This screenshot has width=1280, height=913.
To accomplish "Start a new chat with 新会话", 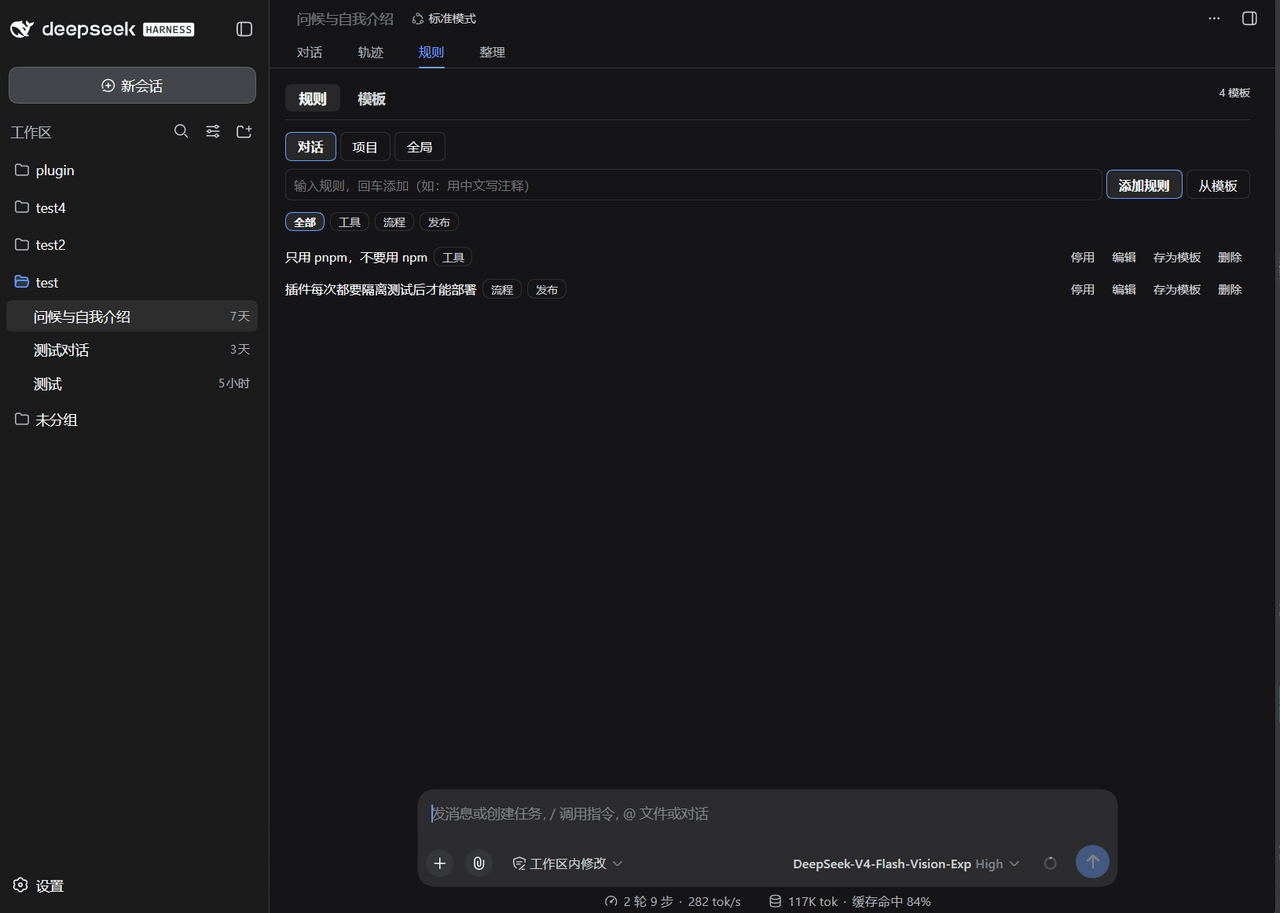I will tap(132, 85).
